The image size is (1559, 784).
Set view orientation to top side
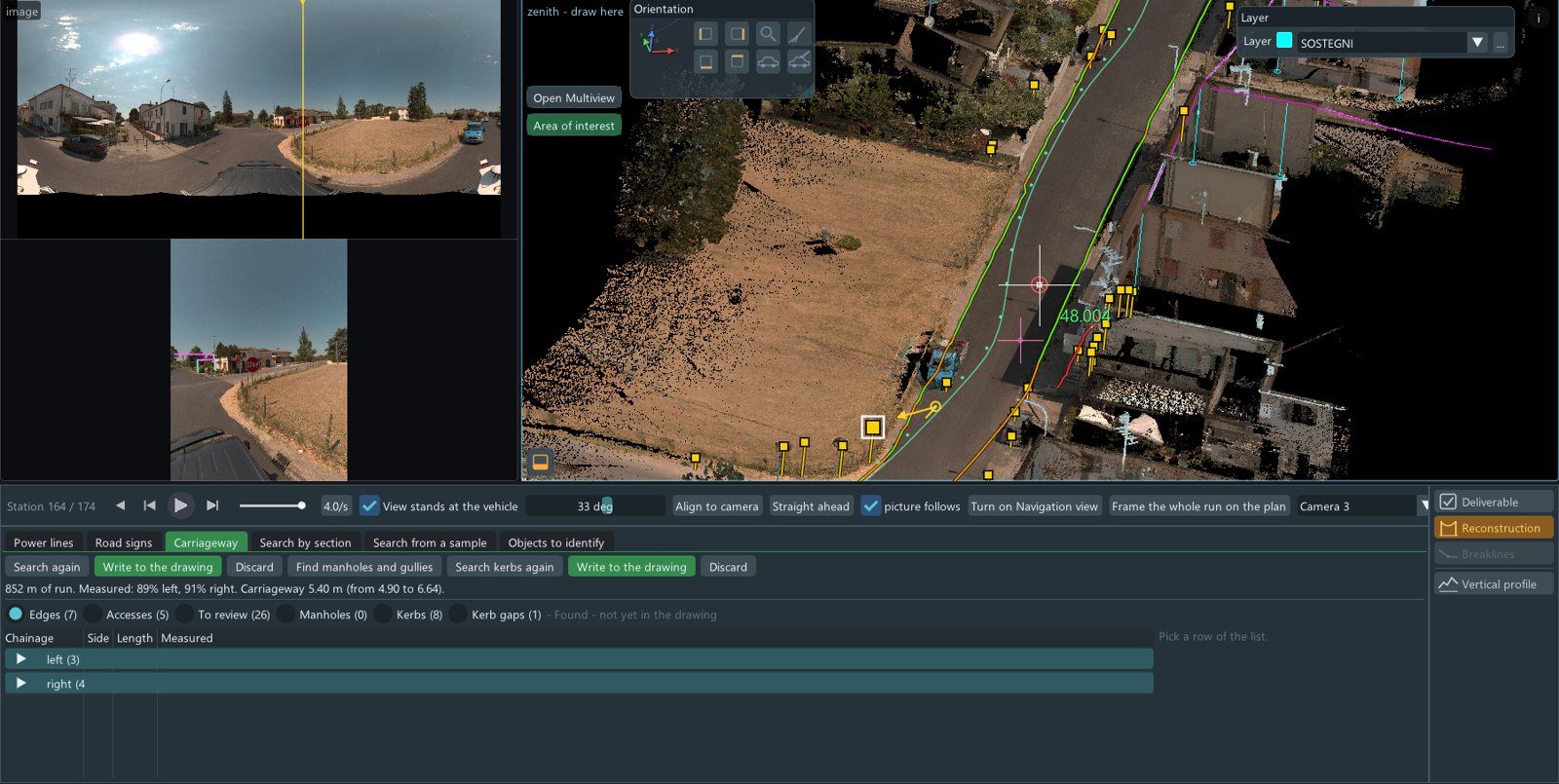coord(738,62)
